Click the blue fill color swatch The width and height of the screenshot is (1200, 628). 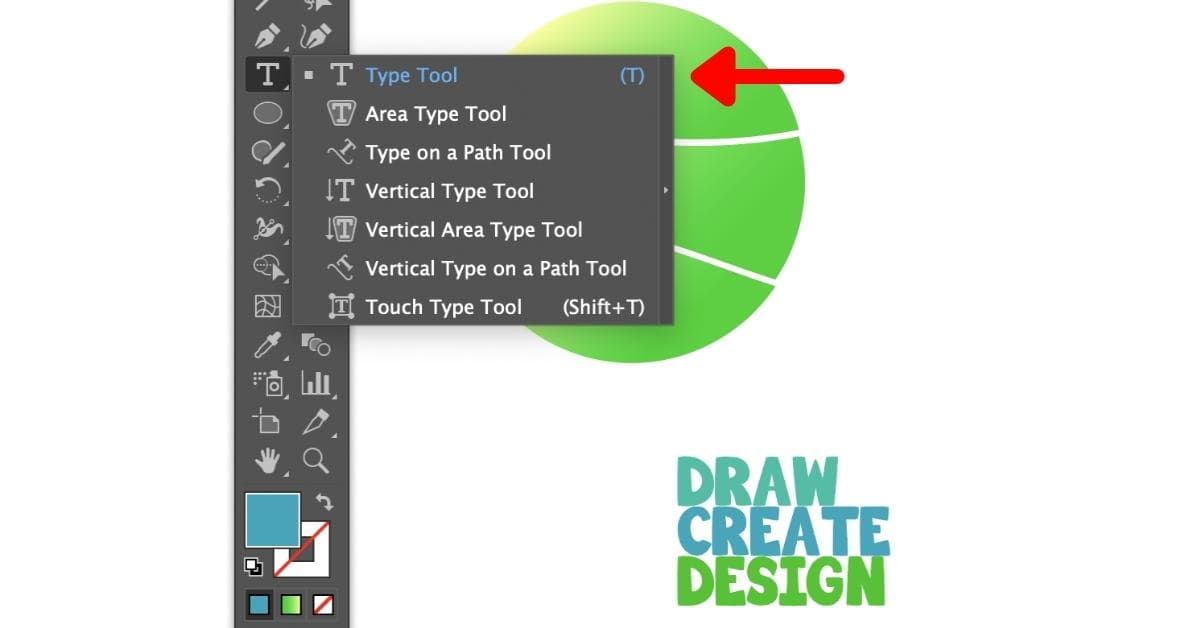[271, 517]
